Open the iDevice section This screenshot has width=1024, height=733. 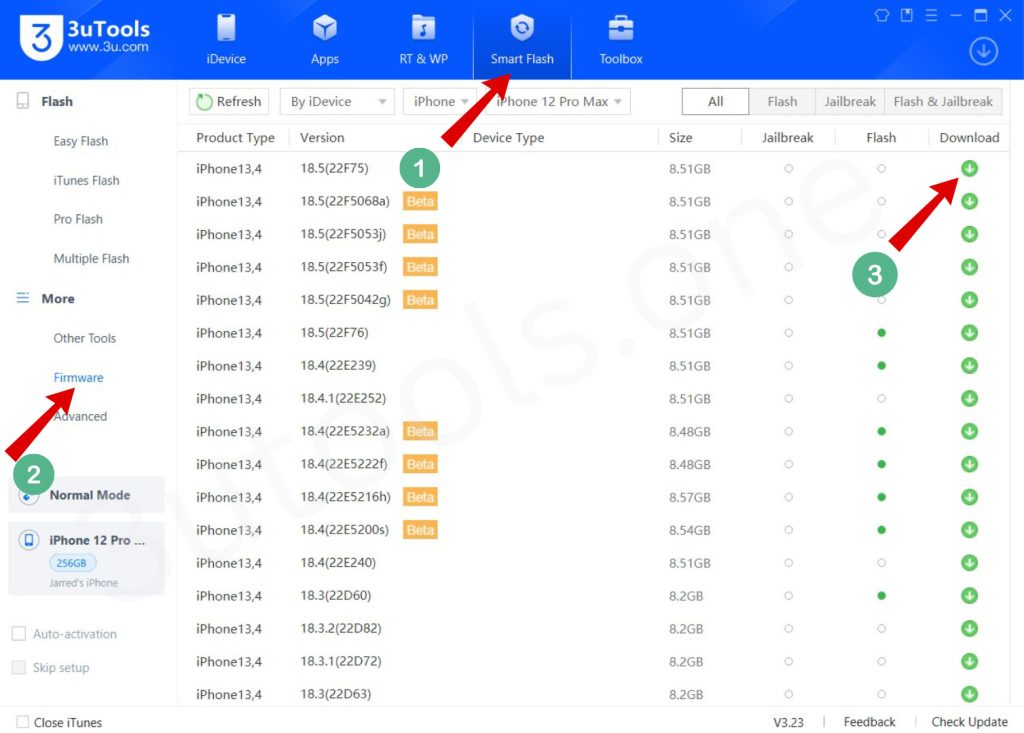(x=226, y=39)
